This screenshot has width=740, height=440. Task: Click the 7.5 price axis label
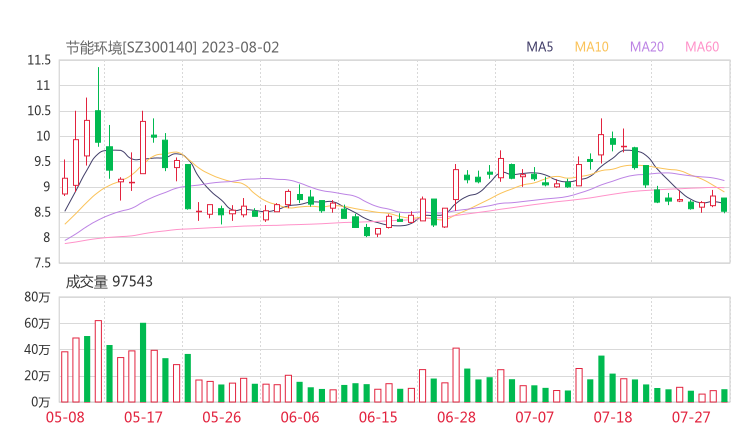pyautogui.click(x=40, y=263)
